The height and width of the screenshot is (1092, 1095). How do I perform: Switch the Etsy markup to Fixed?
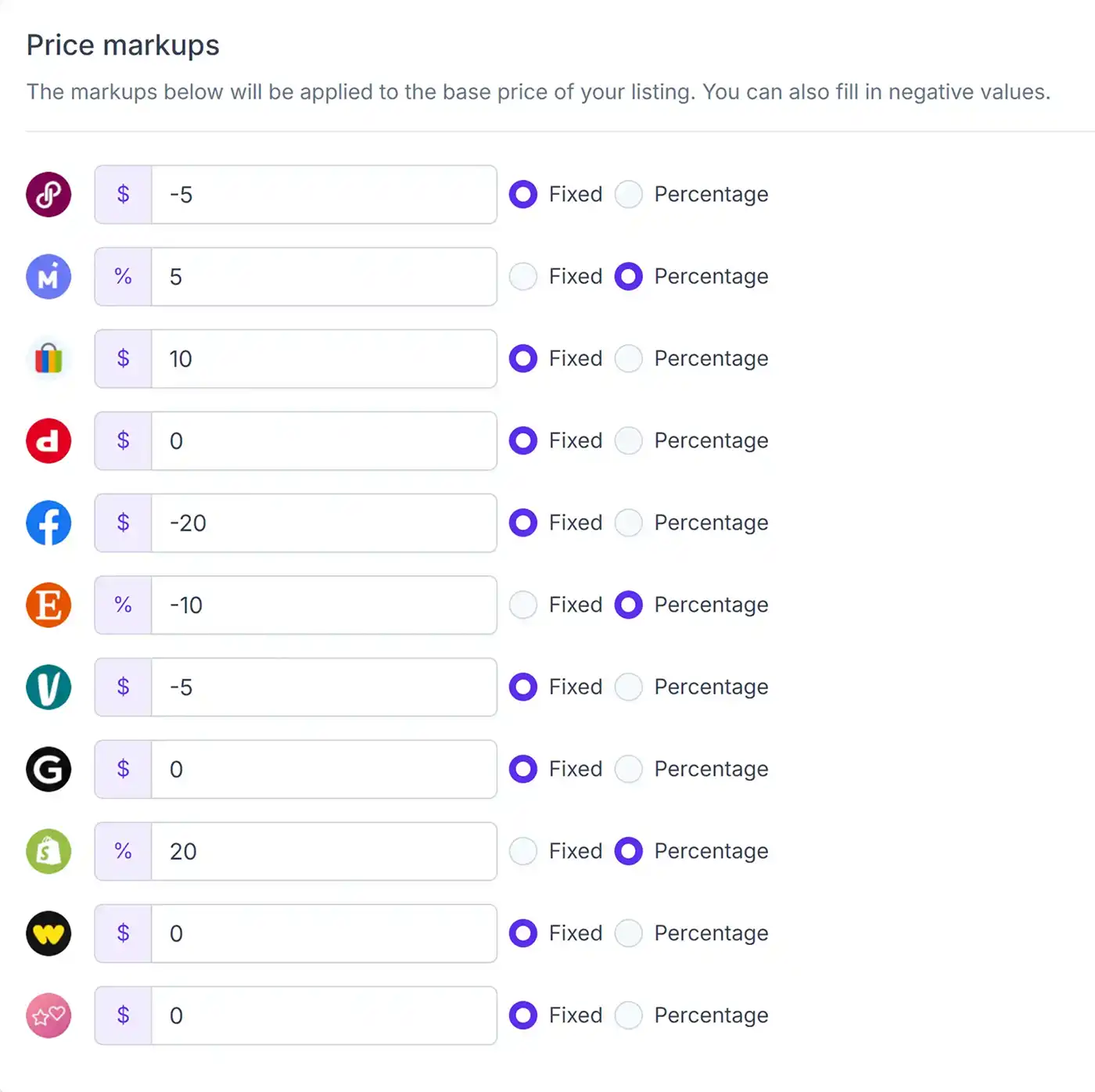(522, 605)
